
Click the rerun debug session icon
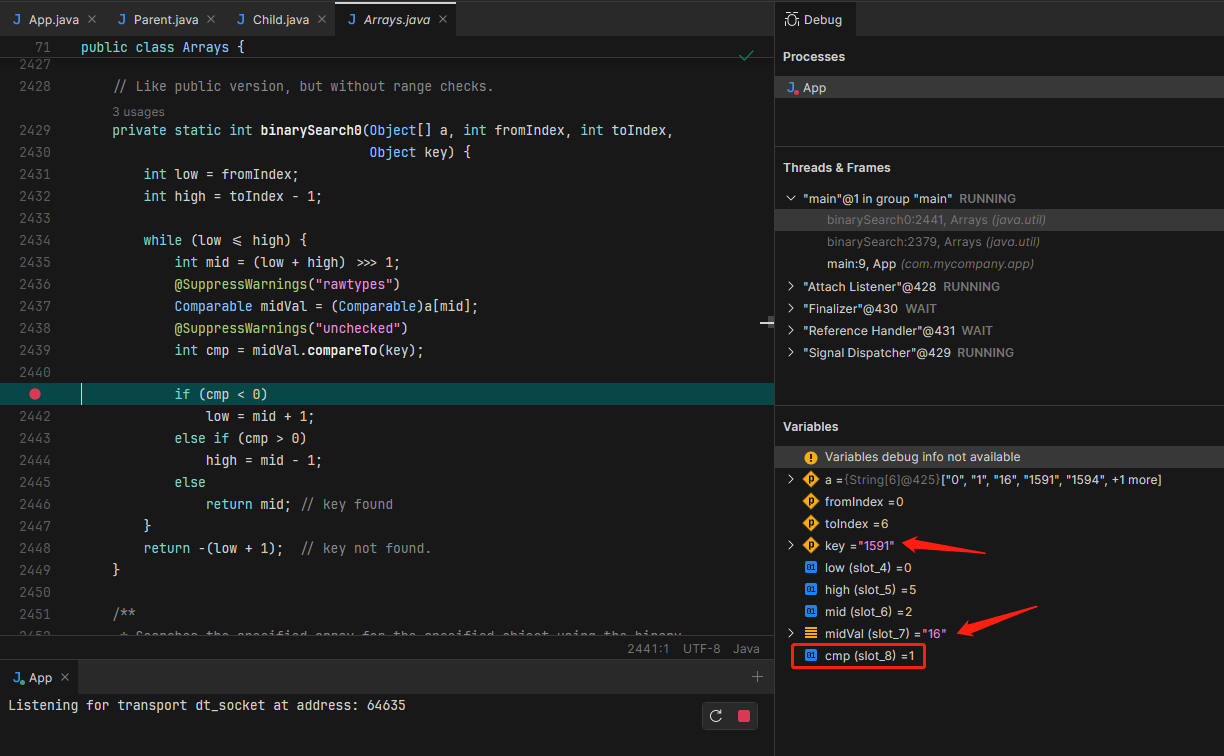716,716
